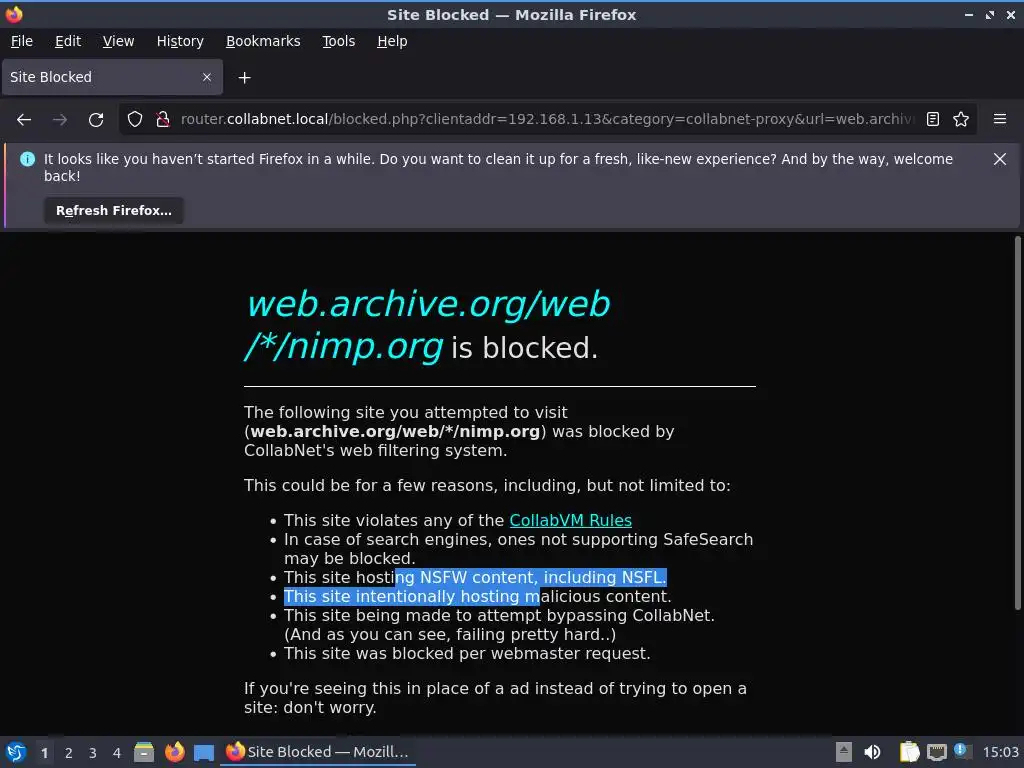Click the insecure connection padlock icon
The height and width of the screenshot is (768, 1024).
pos(163,119)
